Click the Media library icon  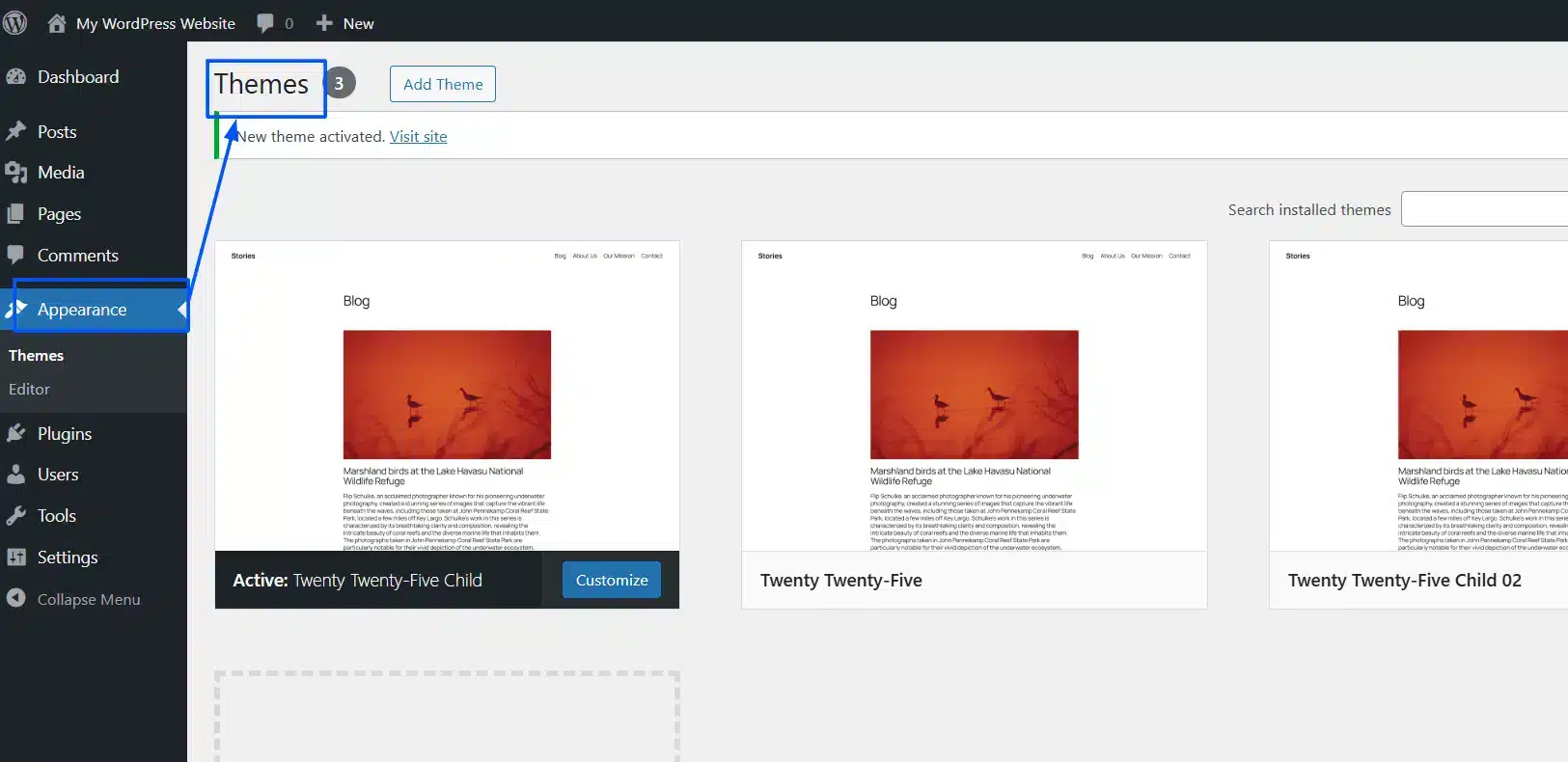click(15, 173)
